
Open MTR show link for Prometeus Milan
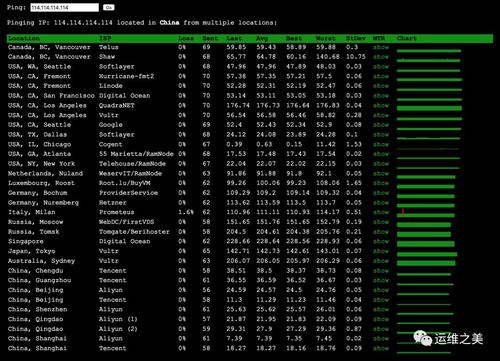coord(381,212)
